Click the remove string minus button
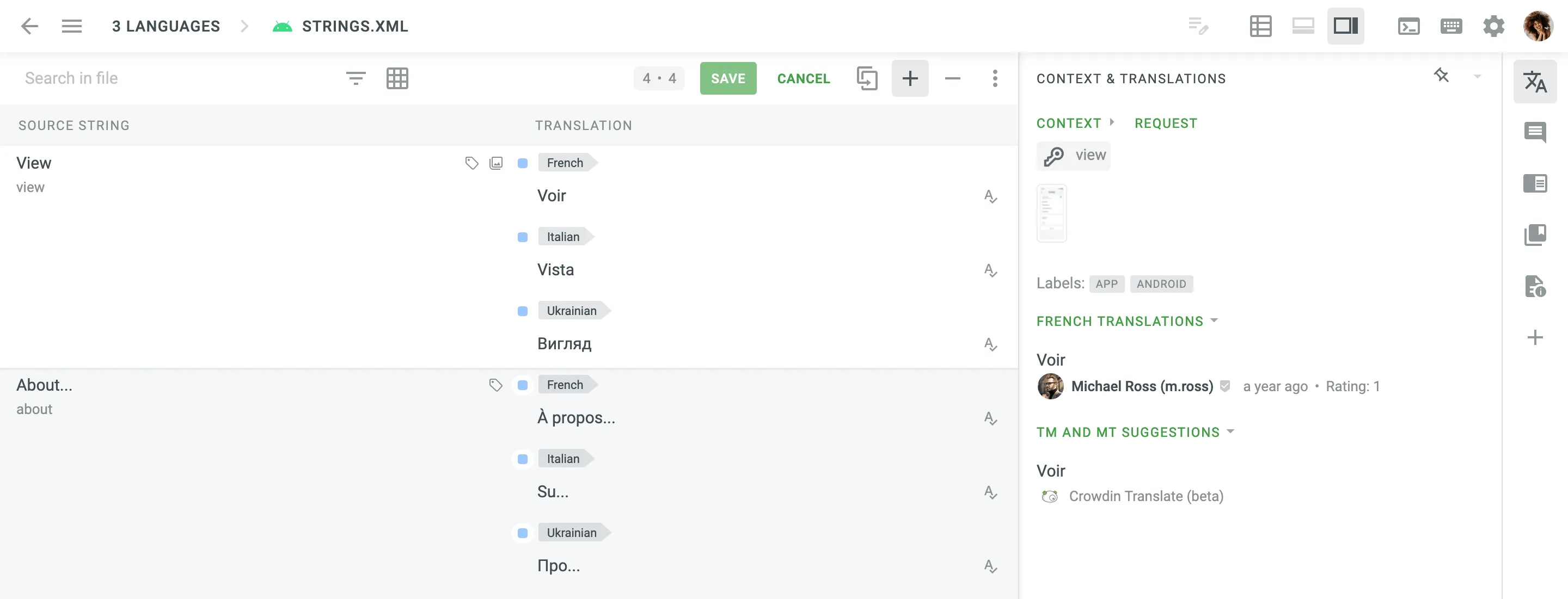1568x599 pixels. click(951, 78)
